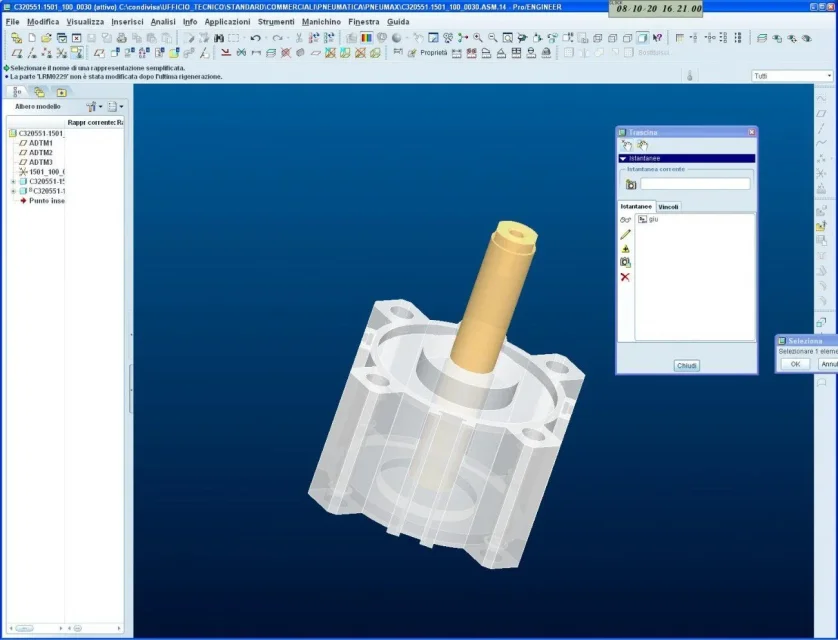This screenshot has height=640, width=838.
Task: Open the Manichino menu
Action: (x=321, y=22)
